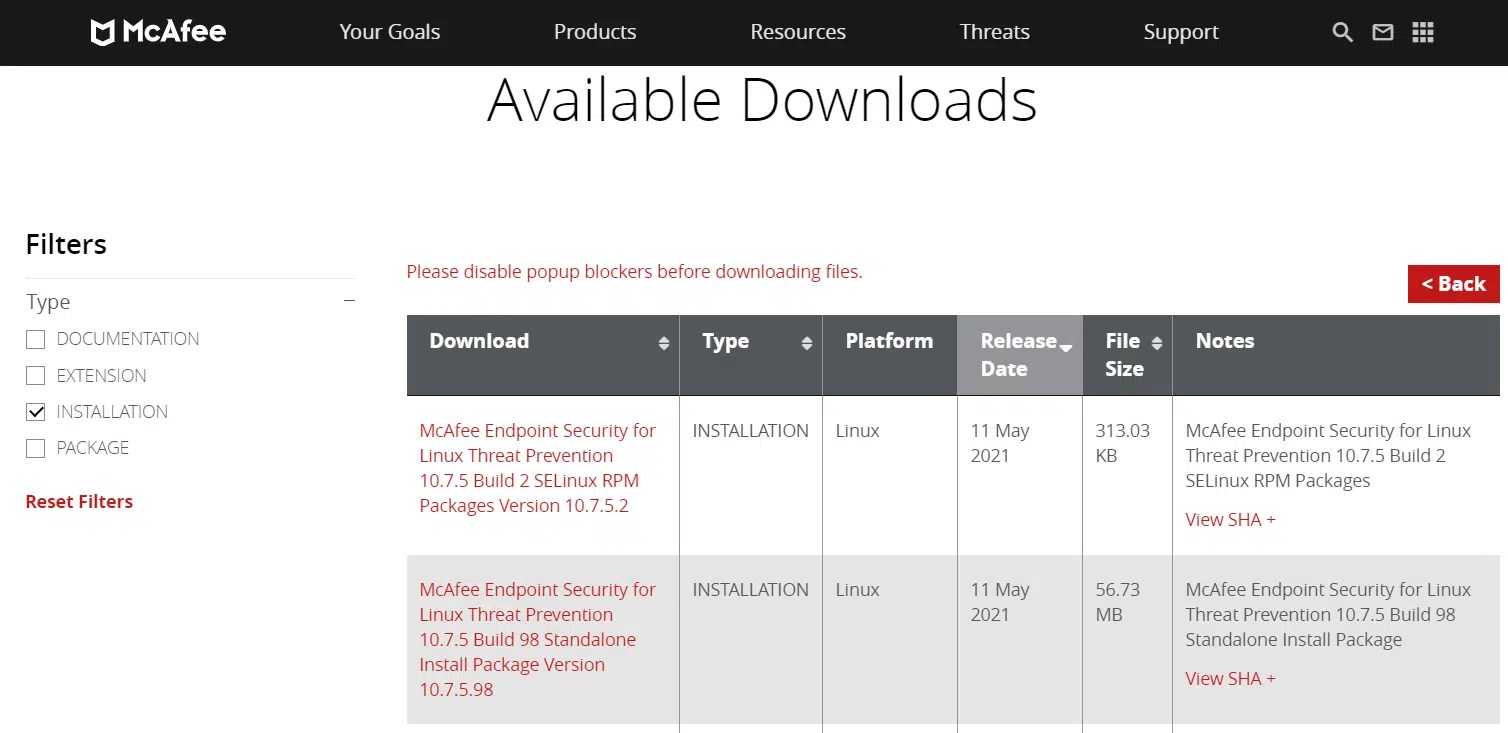Click the red Back button
Screen dimensions: 1508x733
(1453, 284)
